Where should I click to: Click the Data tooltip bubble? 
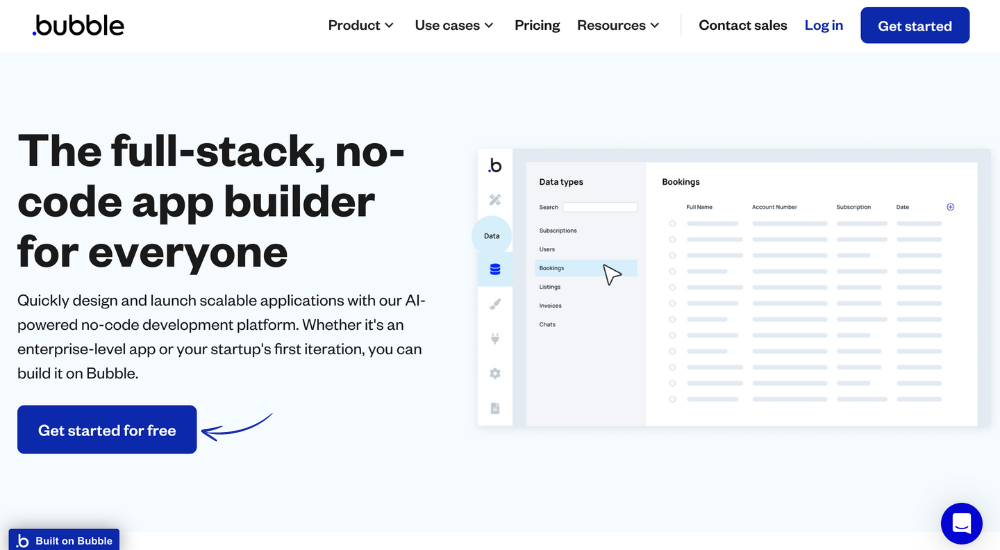tap(492, 235)
